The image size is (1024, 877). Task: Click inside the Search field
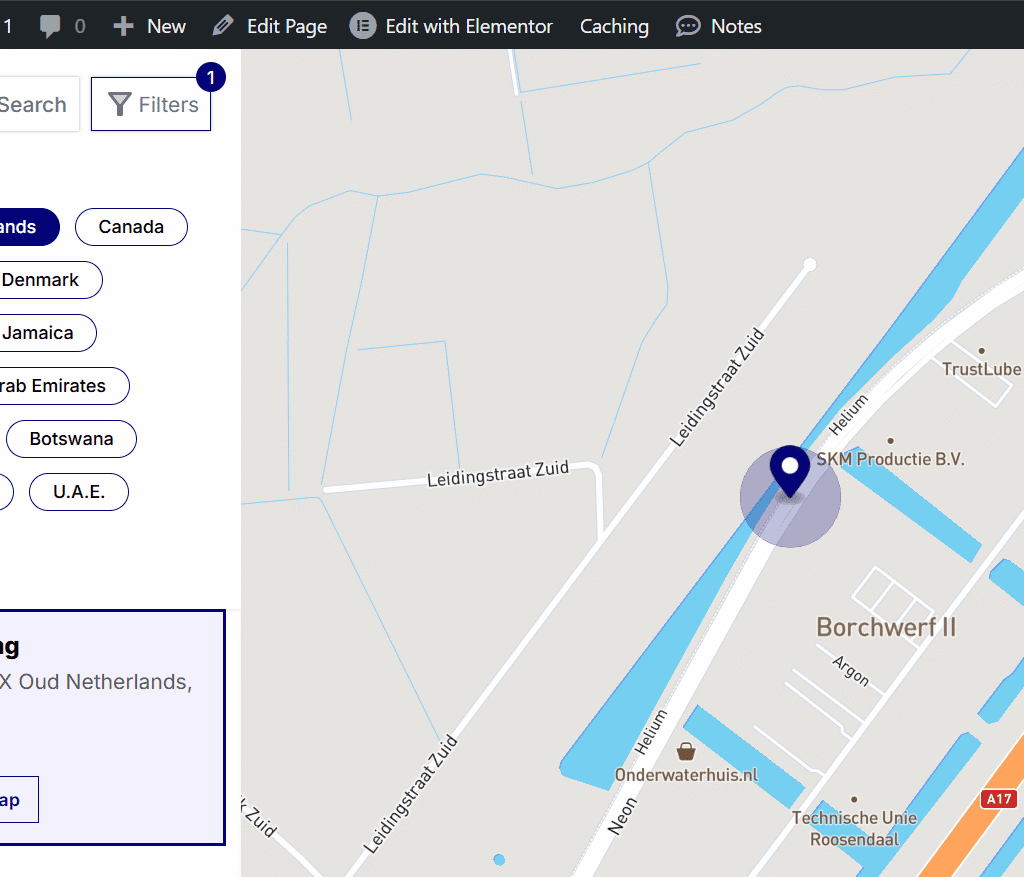(35, 104)
